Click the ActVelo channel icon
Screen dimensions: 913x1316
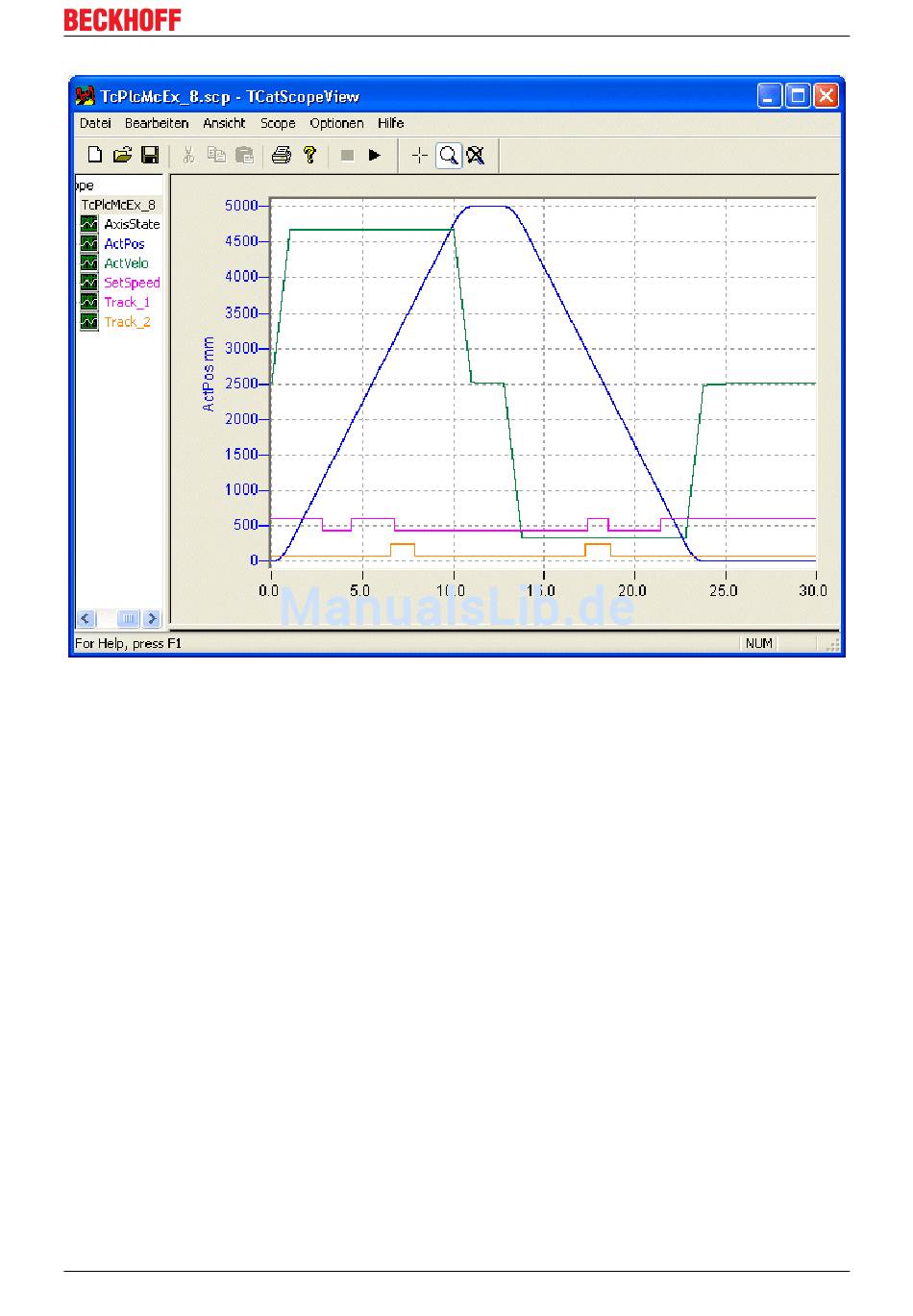(88, 262)
